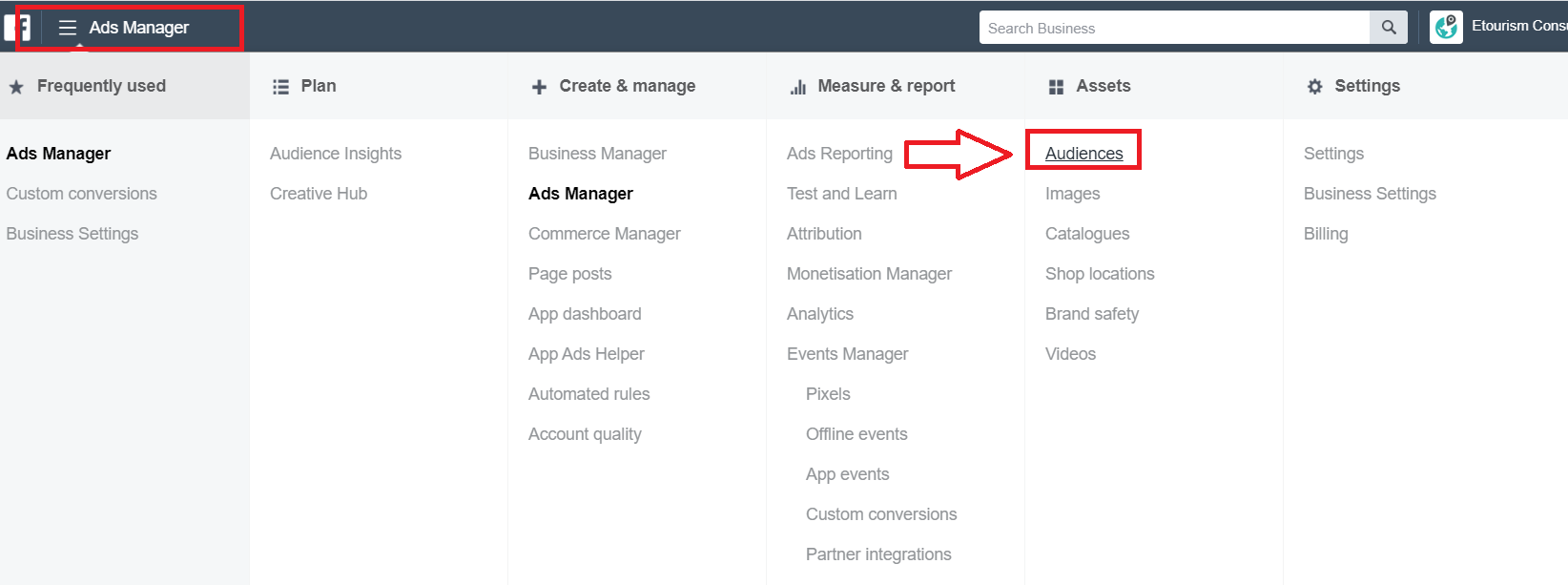
Task: Open Videos under Assets
Action: click(1070, 354)
